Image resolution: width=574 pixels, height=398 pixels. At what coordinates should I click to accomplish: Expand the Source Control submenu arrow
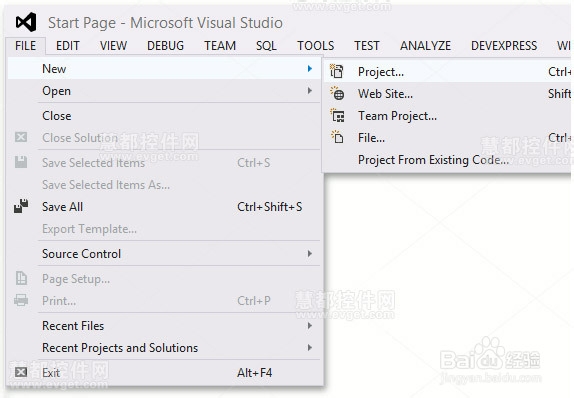tap(310, 253)
